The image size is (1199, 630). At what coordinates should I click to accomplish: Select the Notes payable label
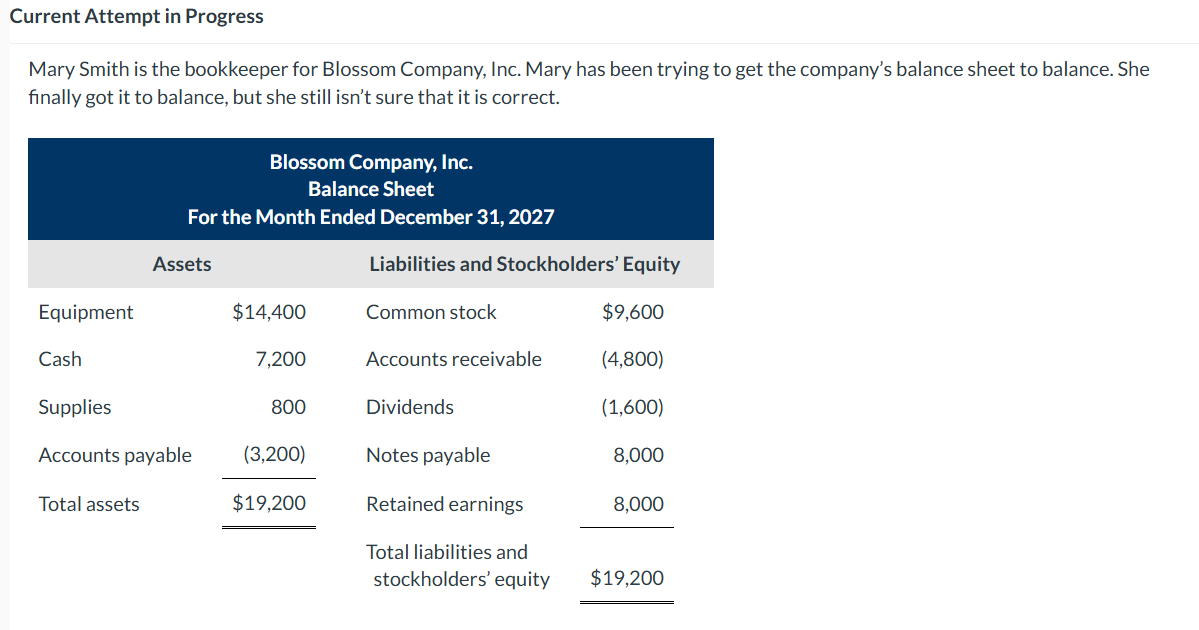pyautogui.click(x=428, y=455)
